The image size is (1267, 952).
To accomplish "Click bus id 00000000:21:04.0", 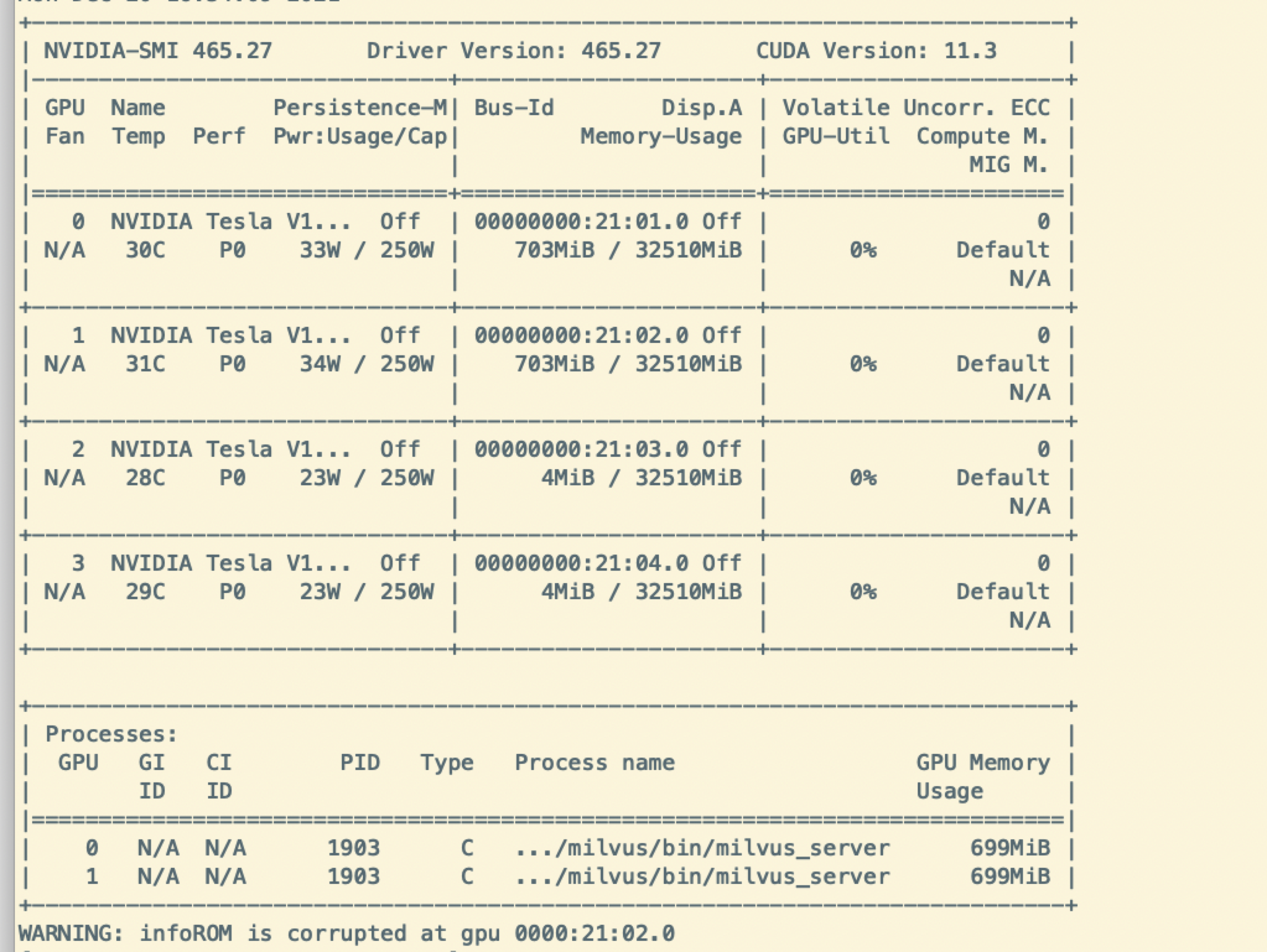I will [581, 563].
